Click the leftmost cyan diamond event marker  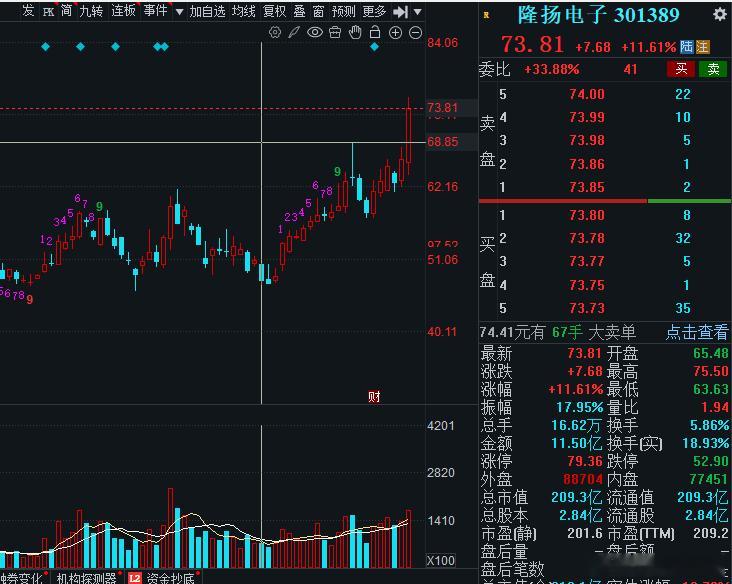coord(45,47)
